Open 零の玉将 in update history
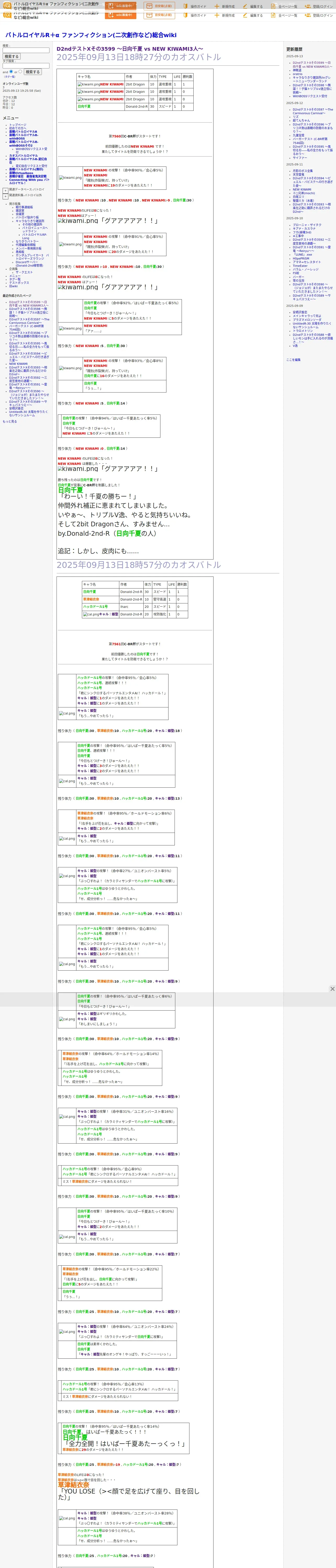336x1568 pixels. pyautogui.click(x=298, y=281)
